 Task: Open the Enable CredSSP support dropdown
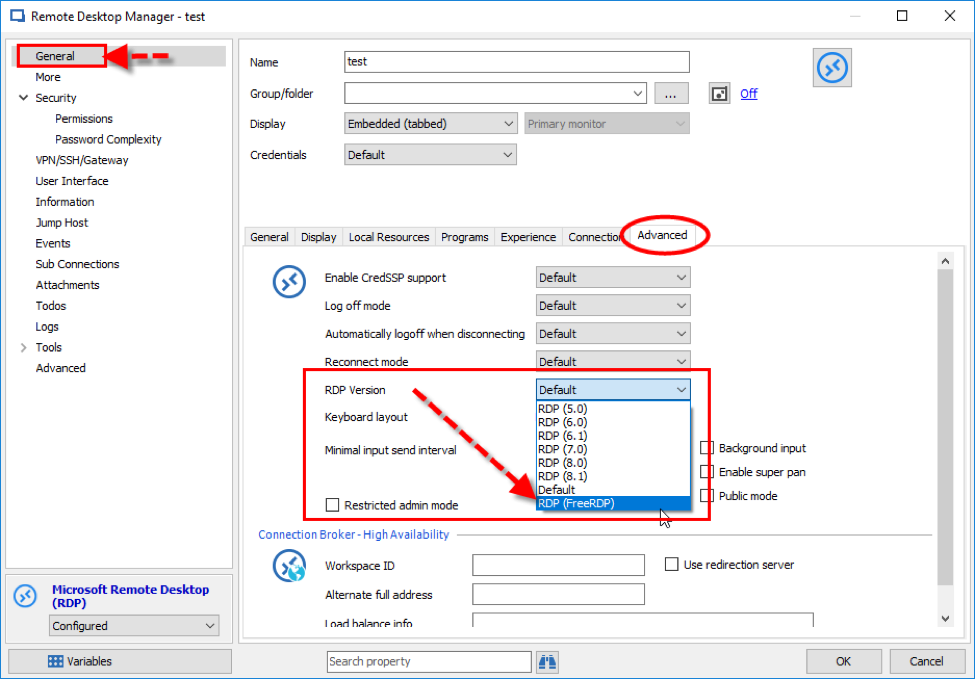613,277
